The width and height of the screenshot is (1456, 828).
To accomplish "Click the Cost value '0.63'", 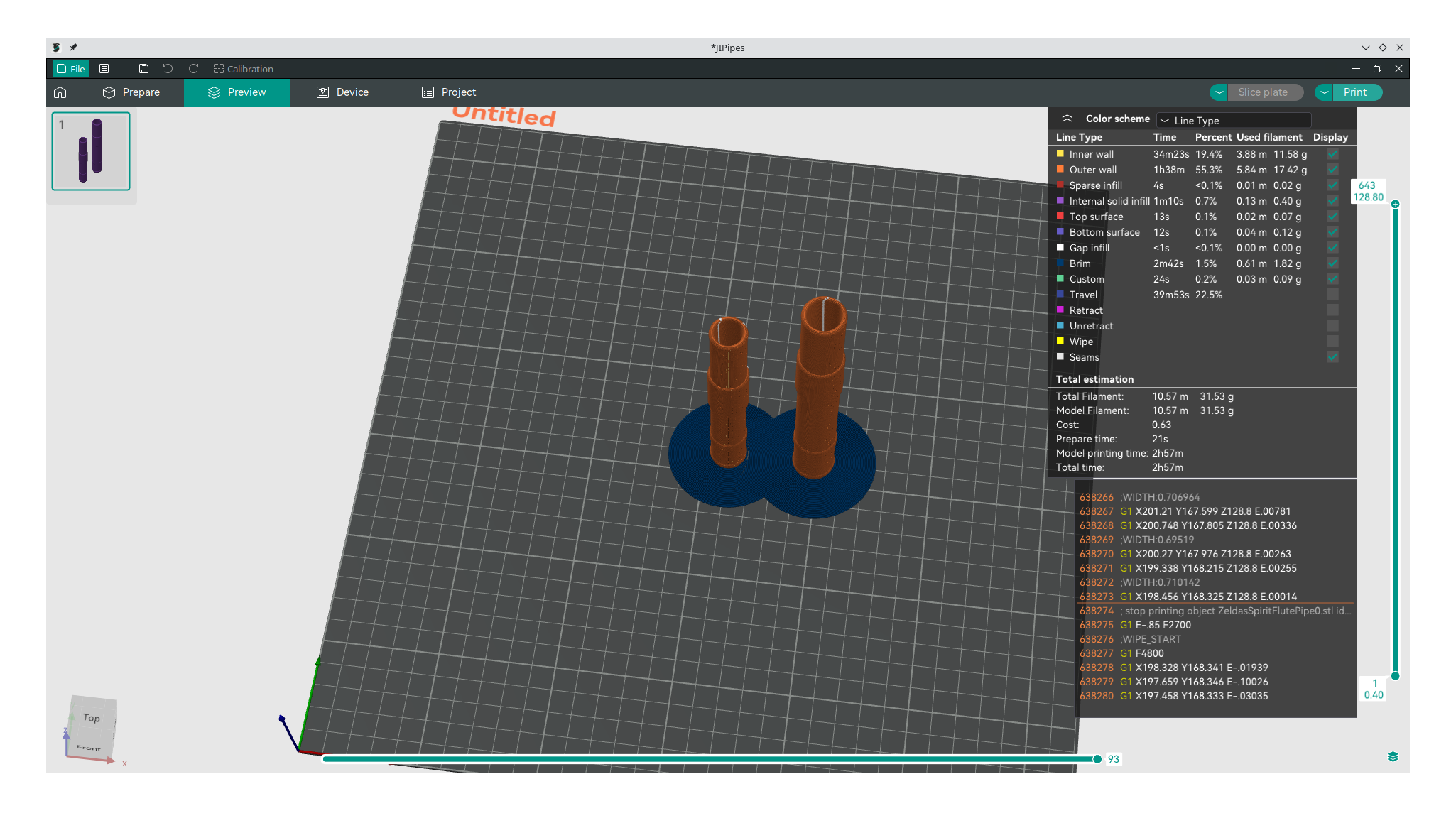I will coord(1161,425).
